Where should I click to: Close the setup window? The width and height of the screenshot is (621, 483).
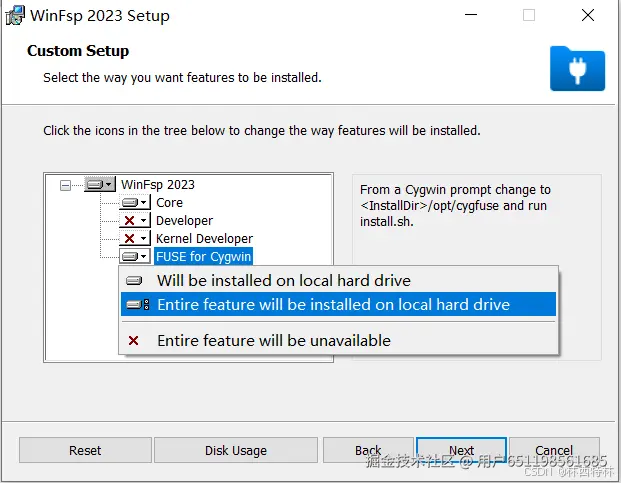tap(588, 15)
